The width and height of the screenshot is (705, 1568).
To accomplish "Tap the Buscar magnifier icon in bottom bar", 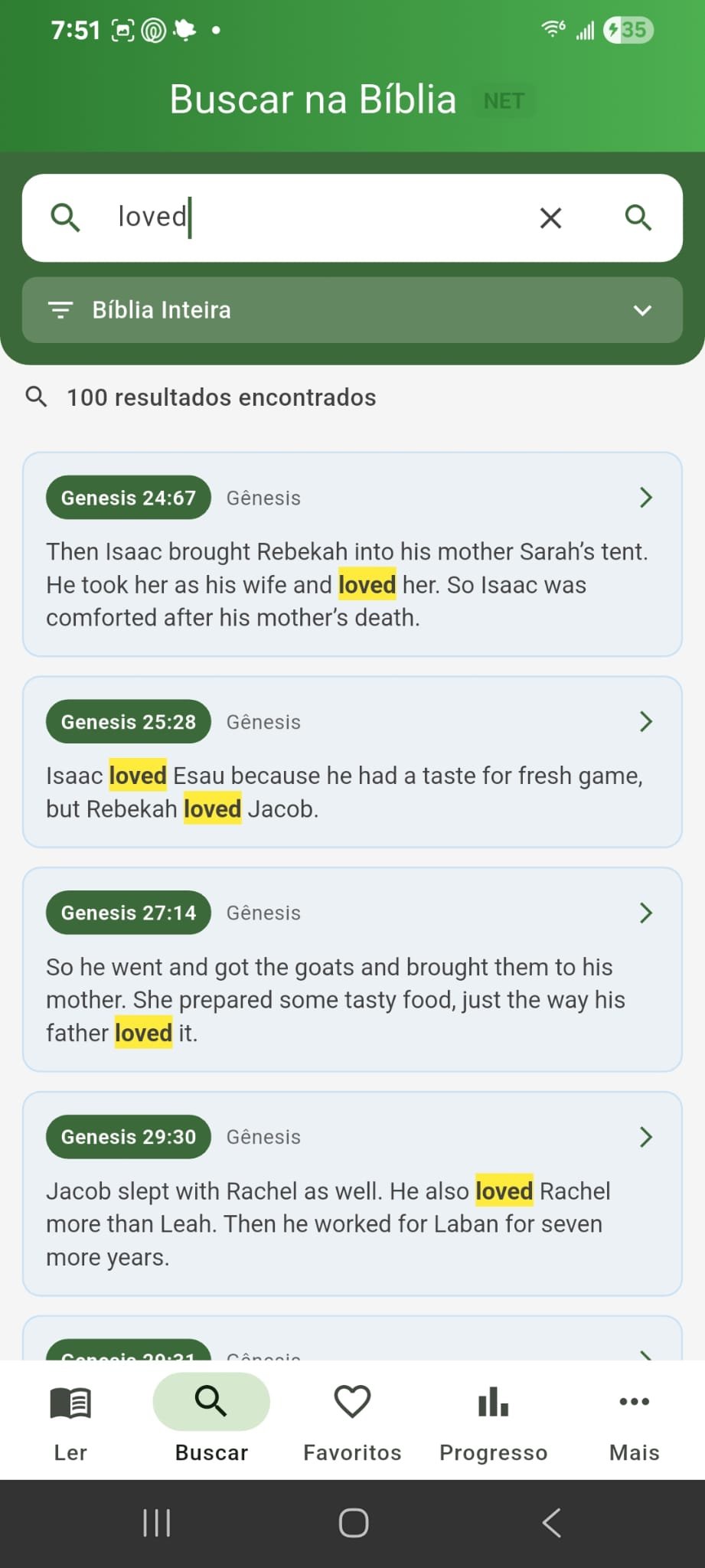I will (211, 1401).
